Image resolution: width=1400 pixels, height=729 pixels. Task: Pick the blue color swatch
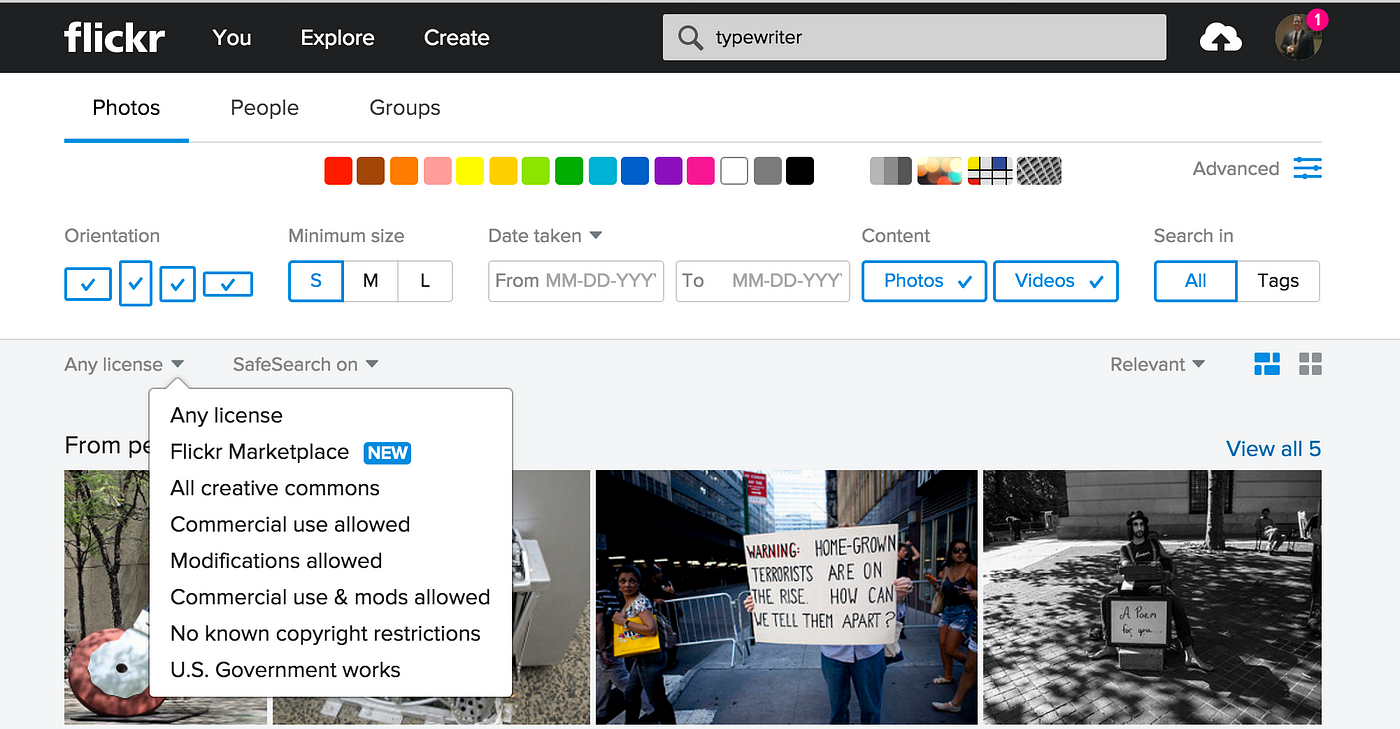click(635, 171)
